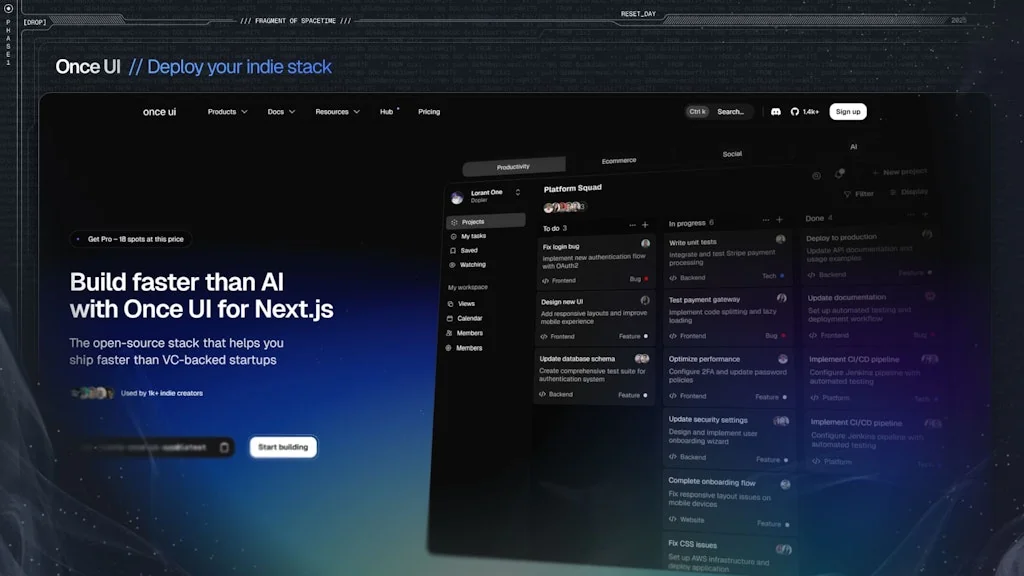This screenshot has height=576, width=1024.
Task: Click the Sign up button
Action: (x=847, y=111)
